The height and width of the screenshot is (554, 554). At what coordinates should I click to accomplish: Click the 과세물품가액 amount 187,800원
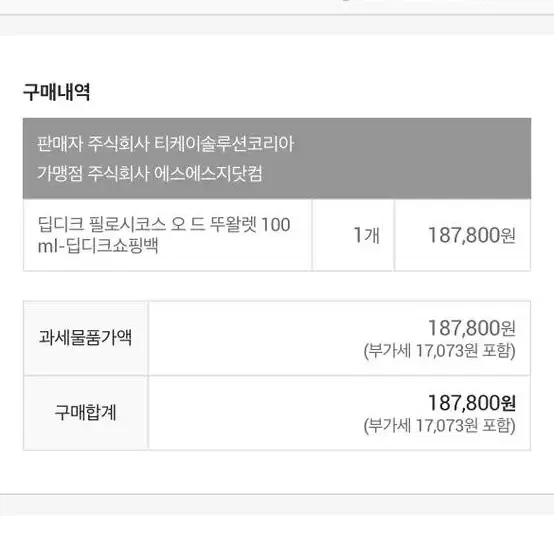(472, 328)
